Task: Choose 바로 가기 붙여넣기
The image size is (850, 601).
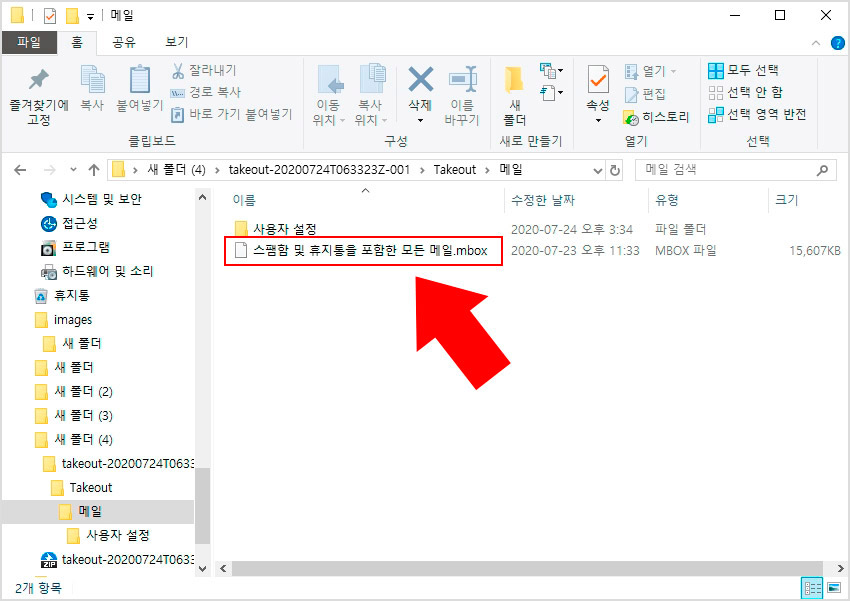Action: 232,114
